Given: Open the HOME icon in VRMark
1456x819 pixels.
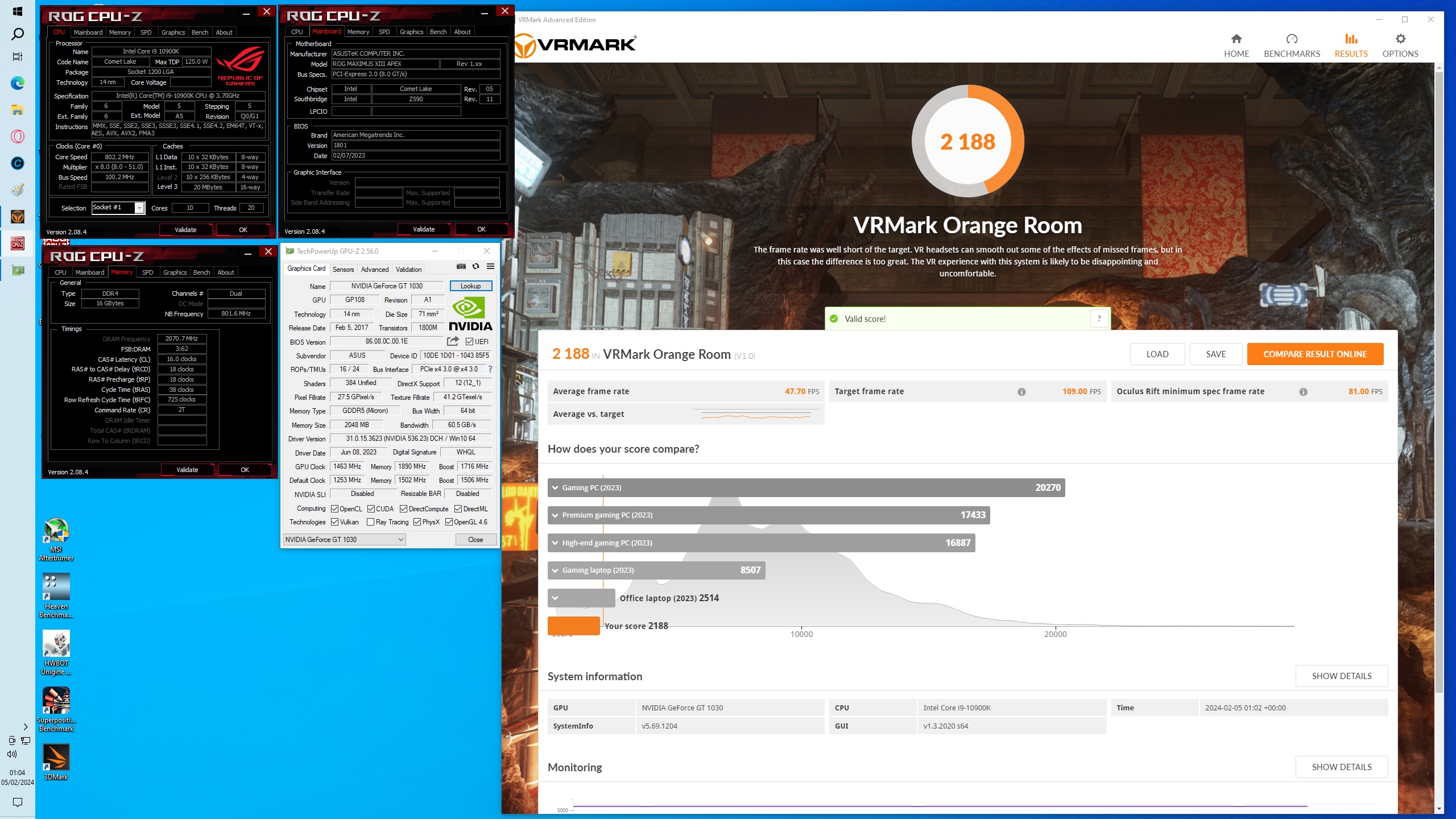Looking at the screenshot, I should point(1236,39).
